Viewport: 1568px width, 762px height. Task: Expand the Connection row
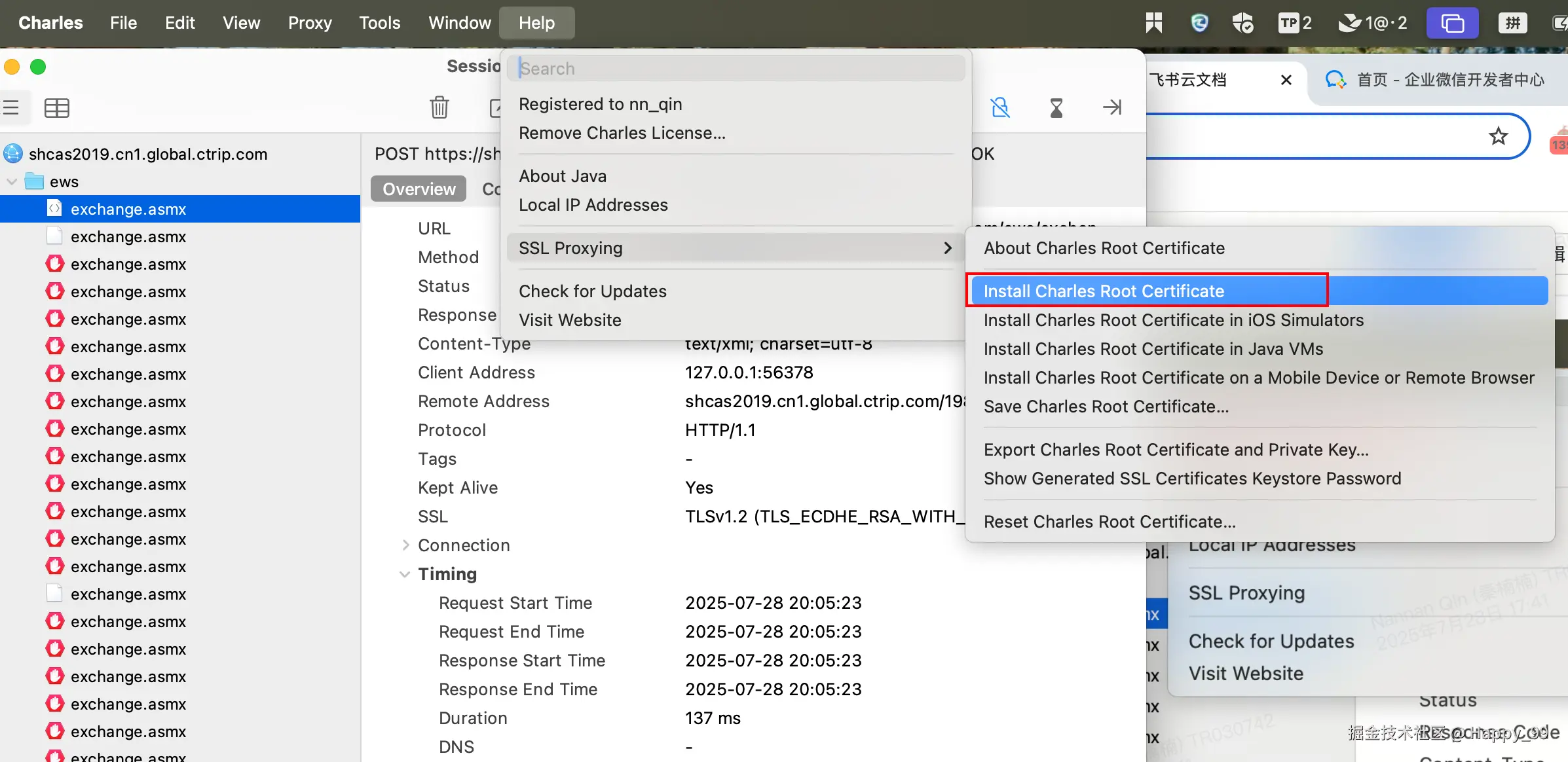pyautogui.click(x=405, y=545)
